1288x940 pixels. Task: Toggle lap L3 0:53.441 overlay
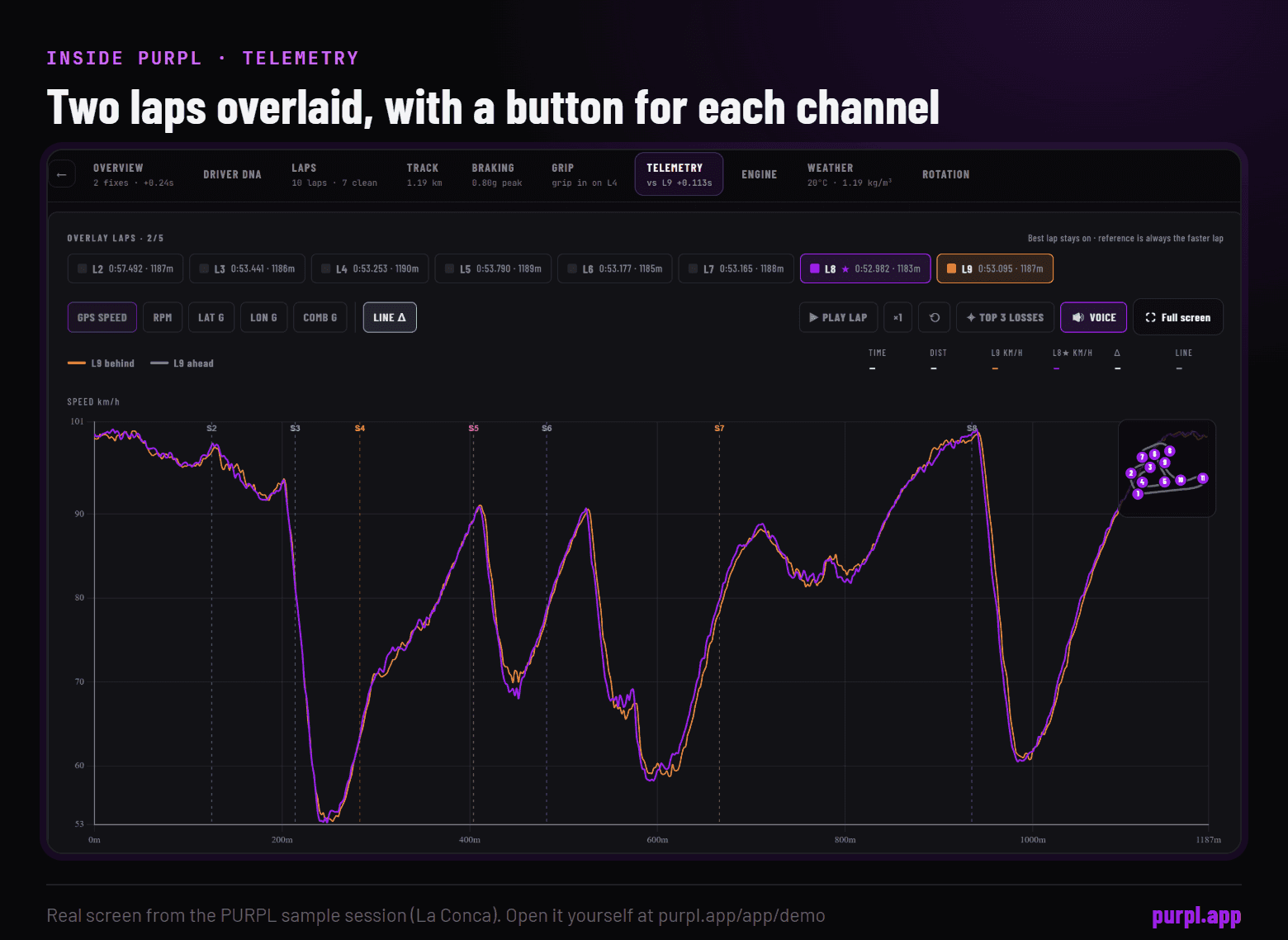(247, 268)
